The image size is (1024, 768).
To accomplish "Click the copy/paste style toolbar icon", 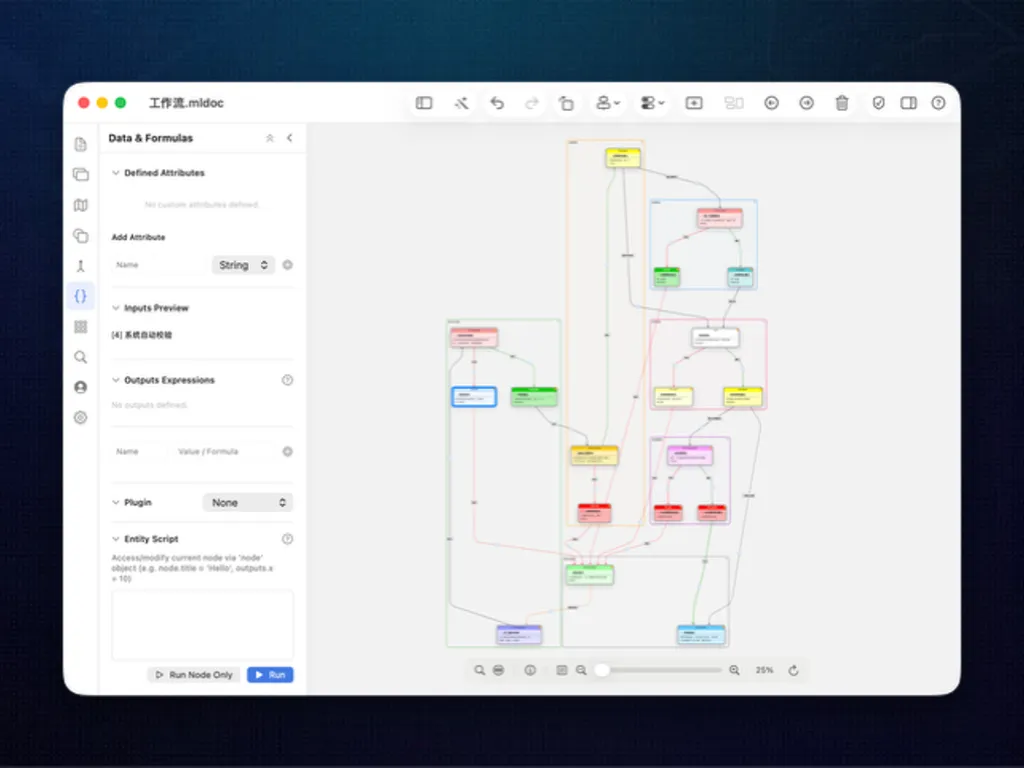I will [566, 103].
